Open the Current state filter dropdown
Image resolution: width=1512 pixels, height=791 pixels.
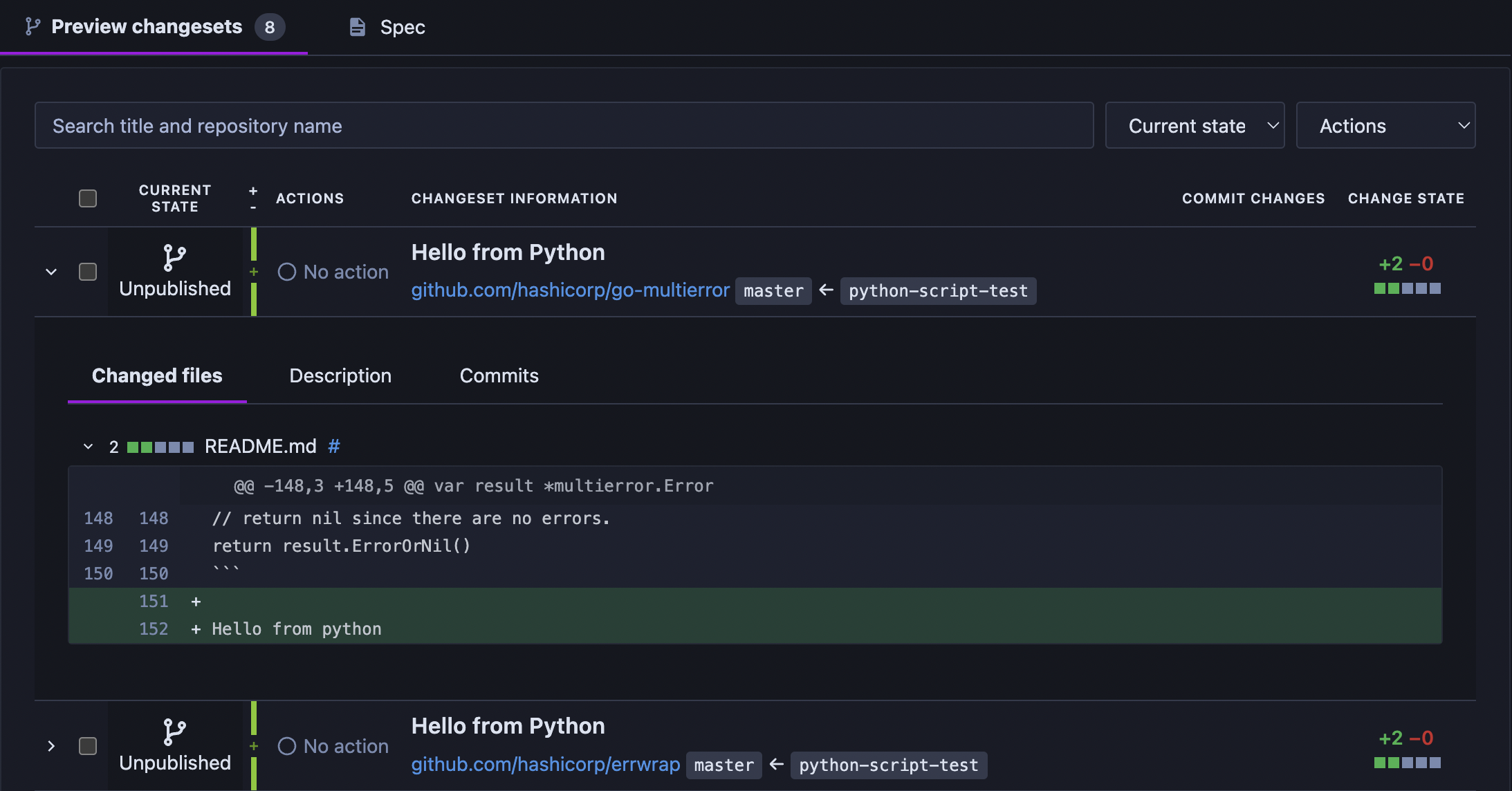[x=1195, y=126]
